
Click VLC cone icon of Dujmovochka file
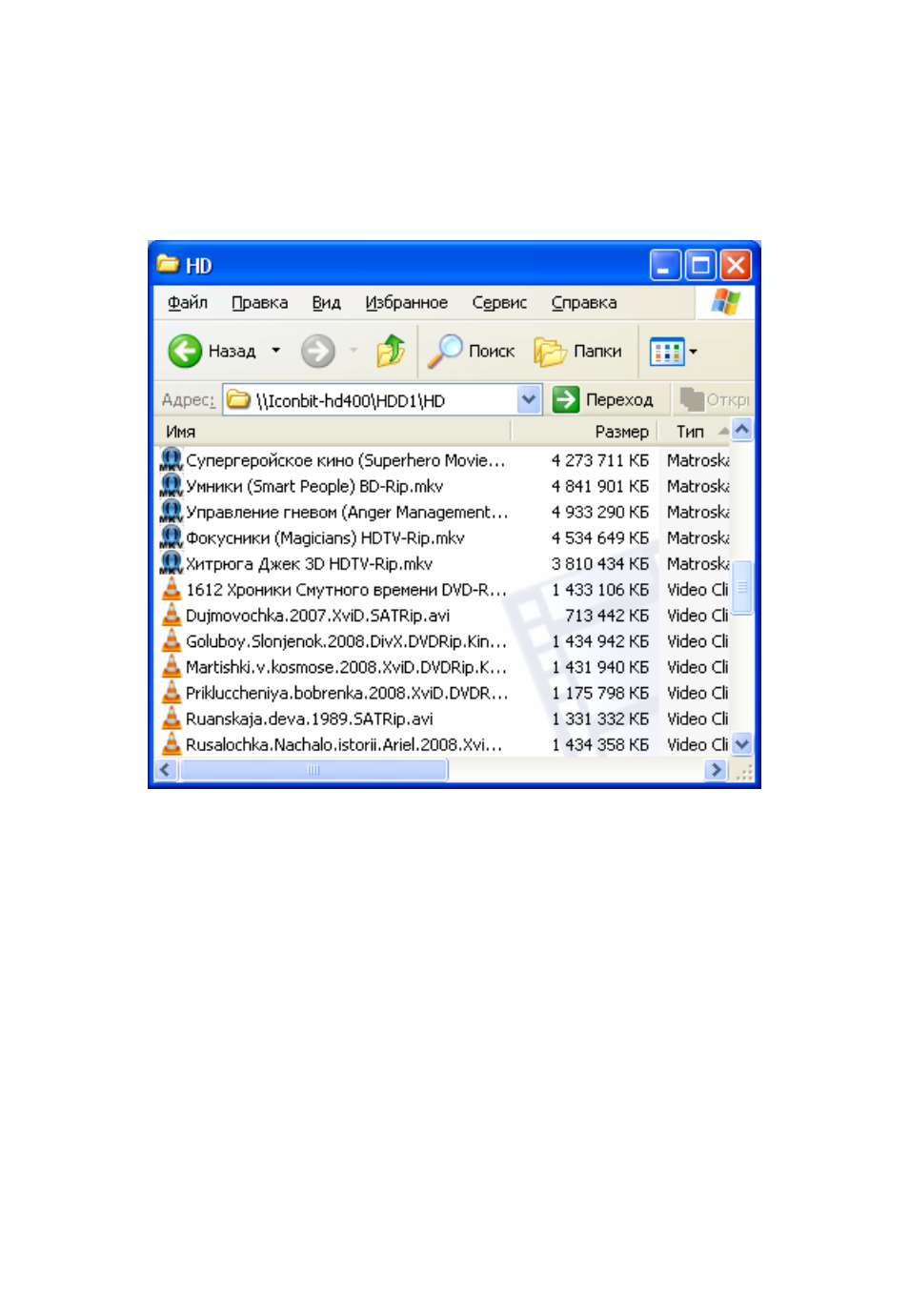tap(172, 615)
